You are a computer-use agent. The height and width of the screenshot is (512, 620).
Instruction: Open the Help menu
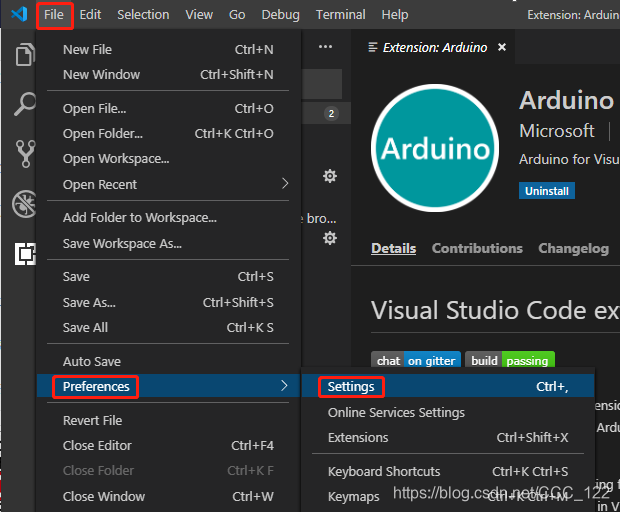(x=395, y=15)
